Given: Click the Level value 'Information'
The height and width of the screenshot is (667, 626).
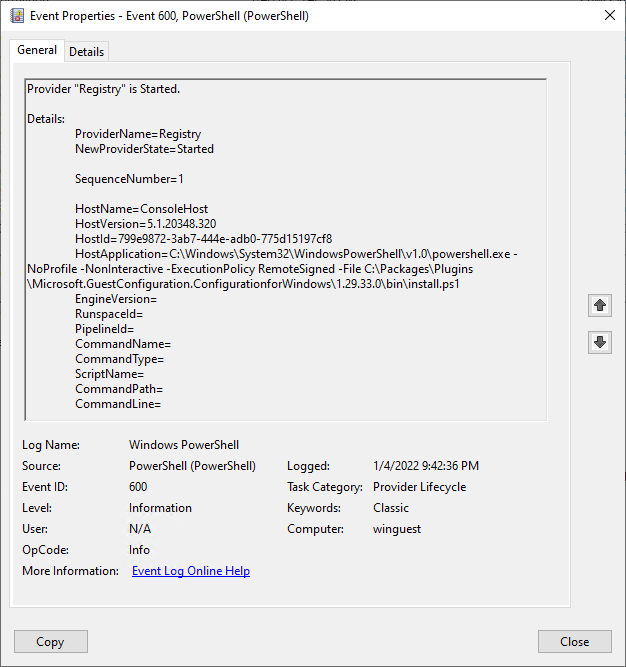Looking at the screenshot, I should (x=160, y=508).
